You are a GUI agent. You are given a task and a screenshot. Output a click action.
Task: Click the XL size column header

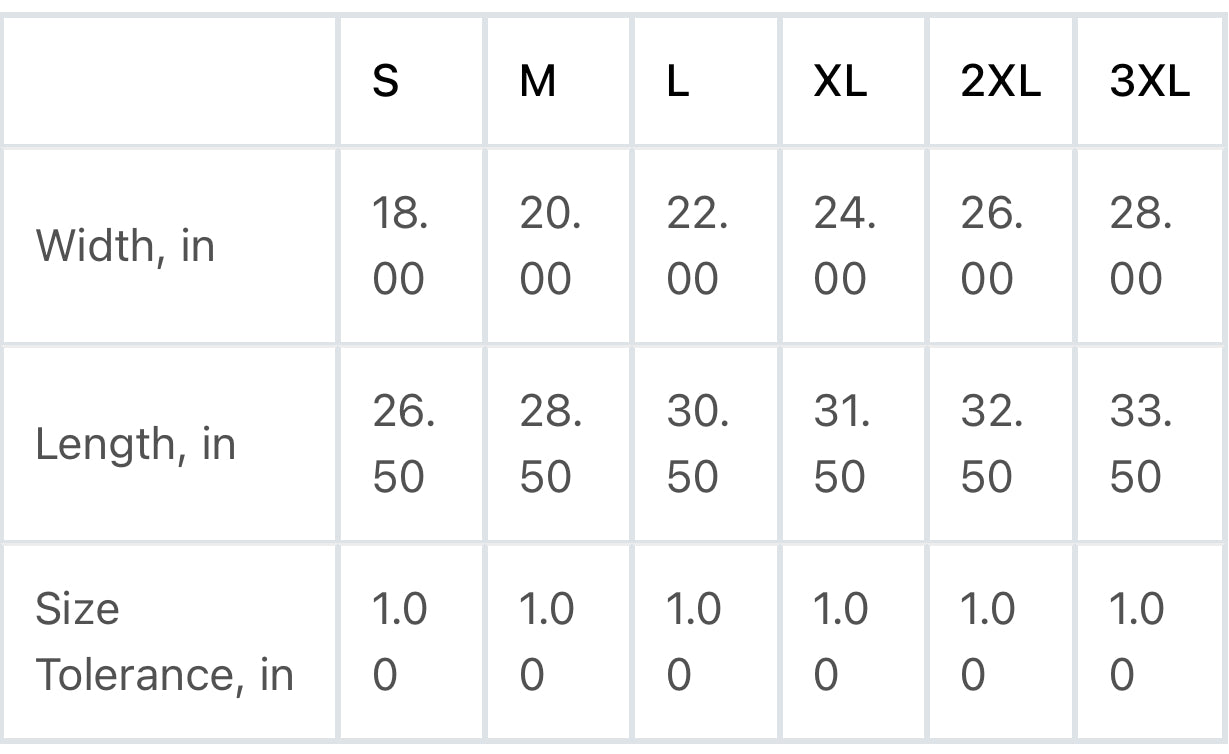[840, 81]
